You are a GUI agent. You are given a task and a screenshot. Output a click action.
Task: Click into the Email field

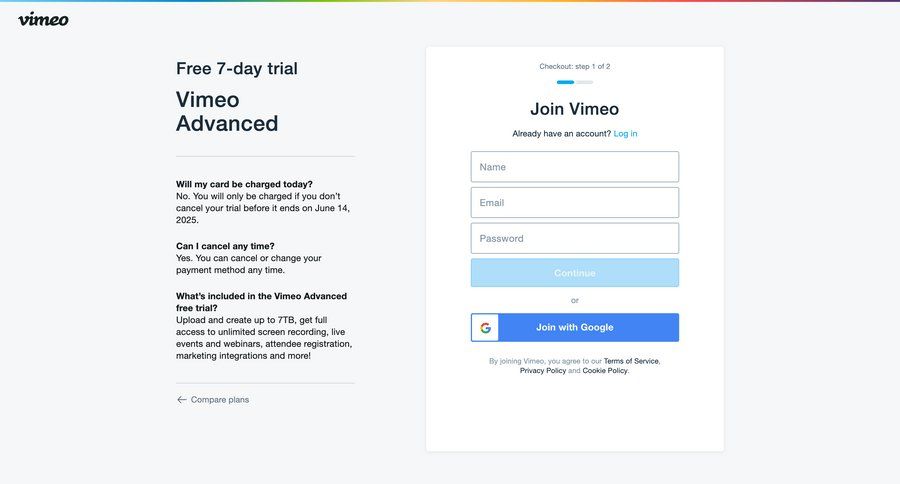click(574, 203)
